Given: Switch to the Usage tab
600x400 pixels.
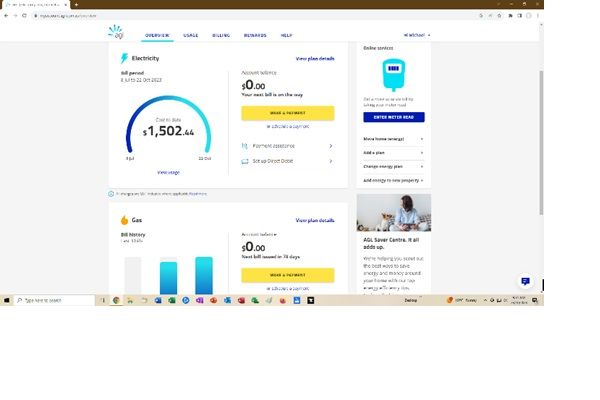Looking at the screenshot, I should point(190,35).
